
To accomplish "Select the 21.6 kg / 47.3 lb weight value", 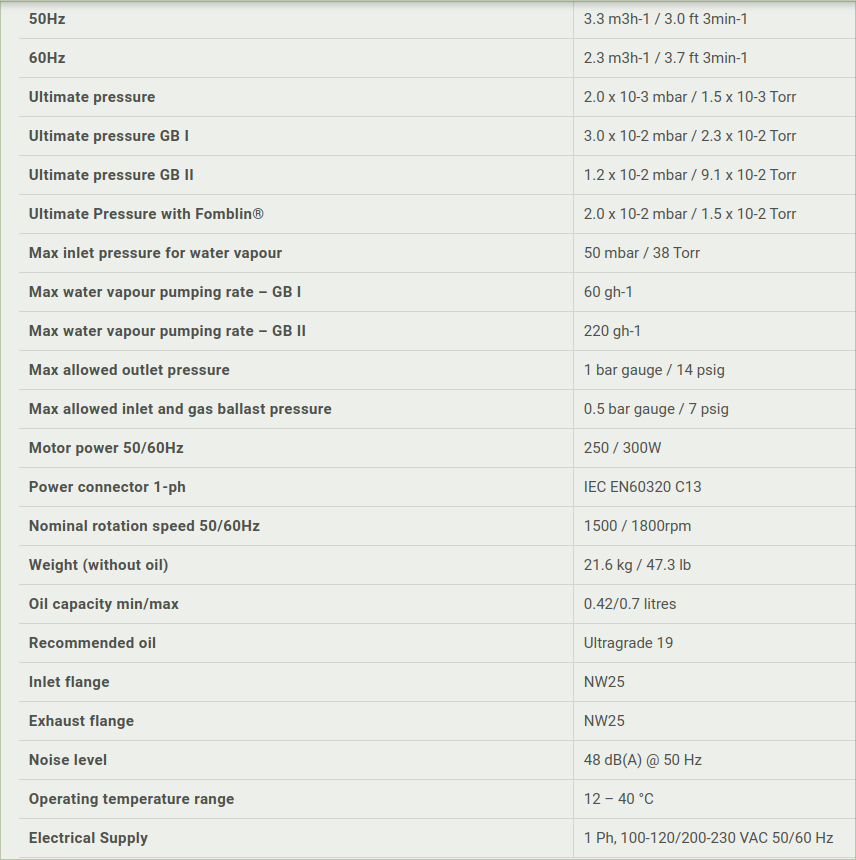I will tap(637, 565).
